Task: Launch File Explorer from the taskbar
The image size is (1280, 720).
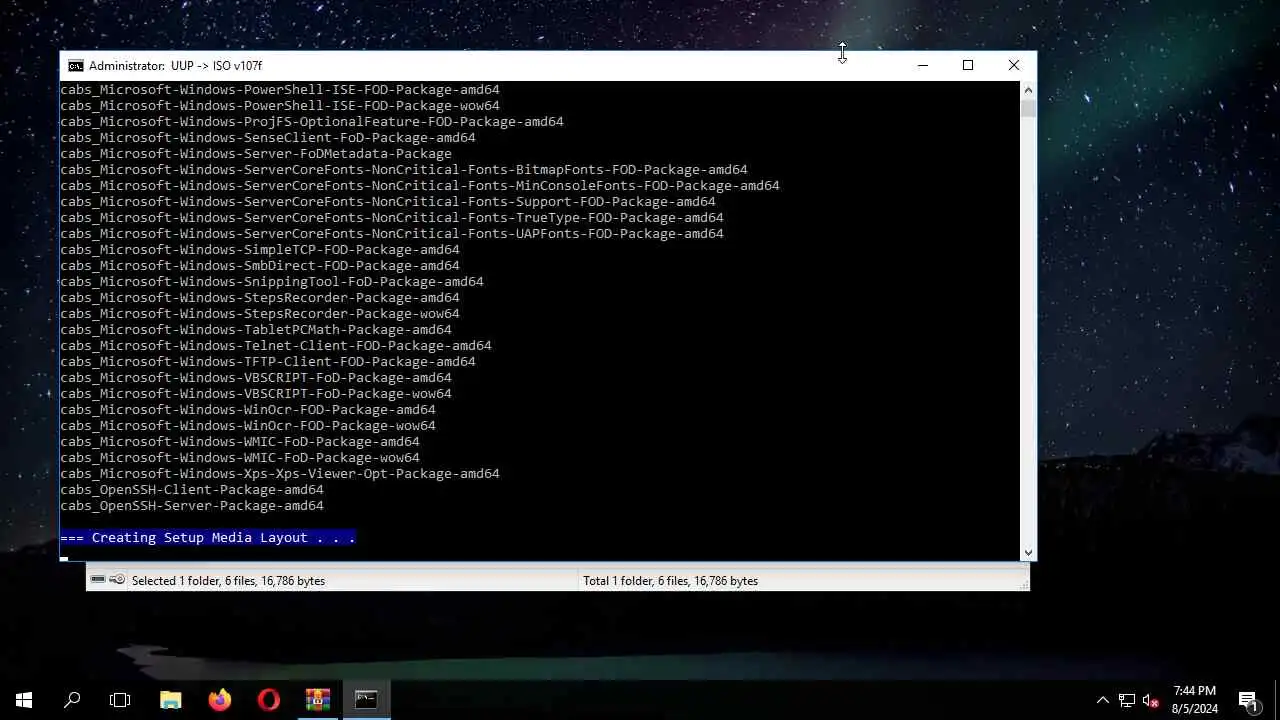Action: [171, 700]
